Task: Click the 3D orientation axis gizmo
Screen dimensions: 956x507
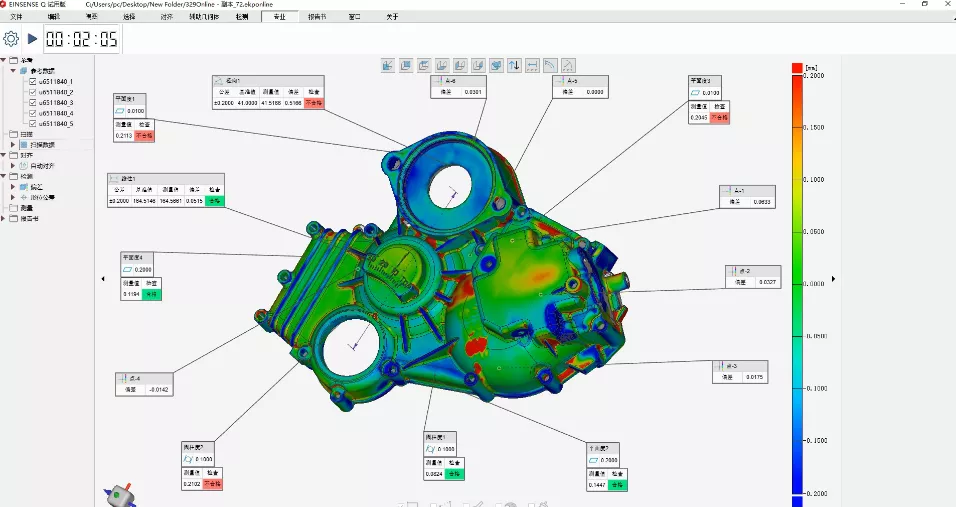Action: pyautogui.click(x=120, y=494)
